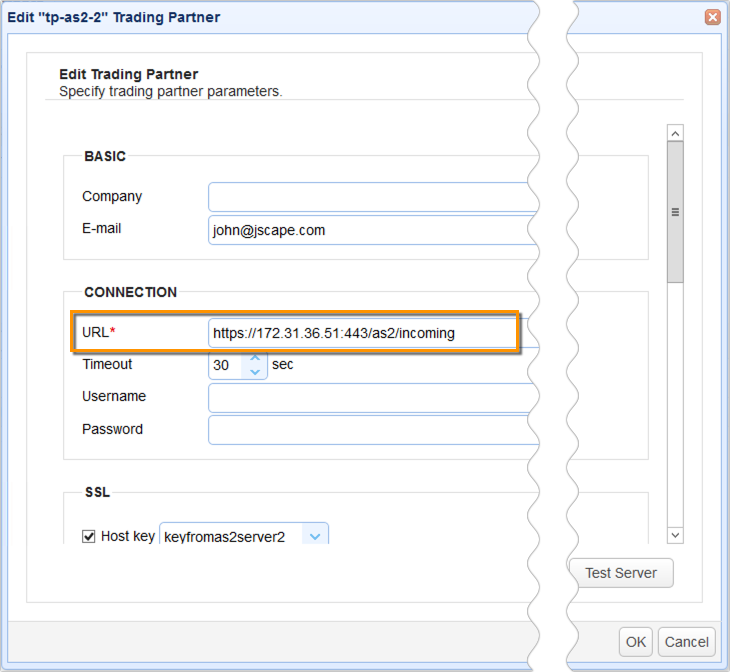The height and width of the screenshot is (672, 730).
Task: Select the keyfromas2server2 combo box field
Action: click(230, 537)
